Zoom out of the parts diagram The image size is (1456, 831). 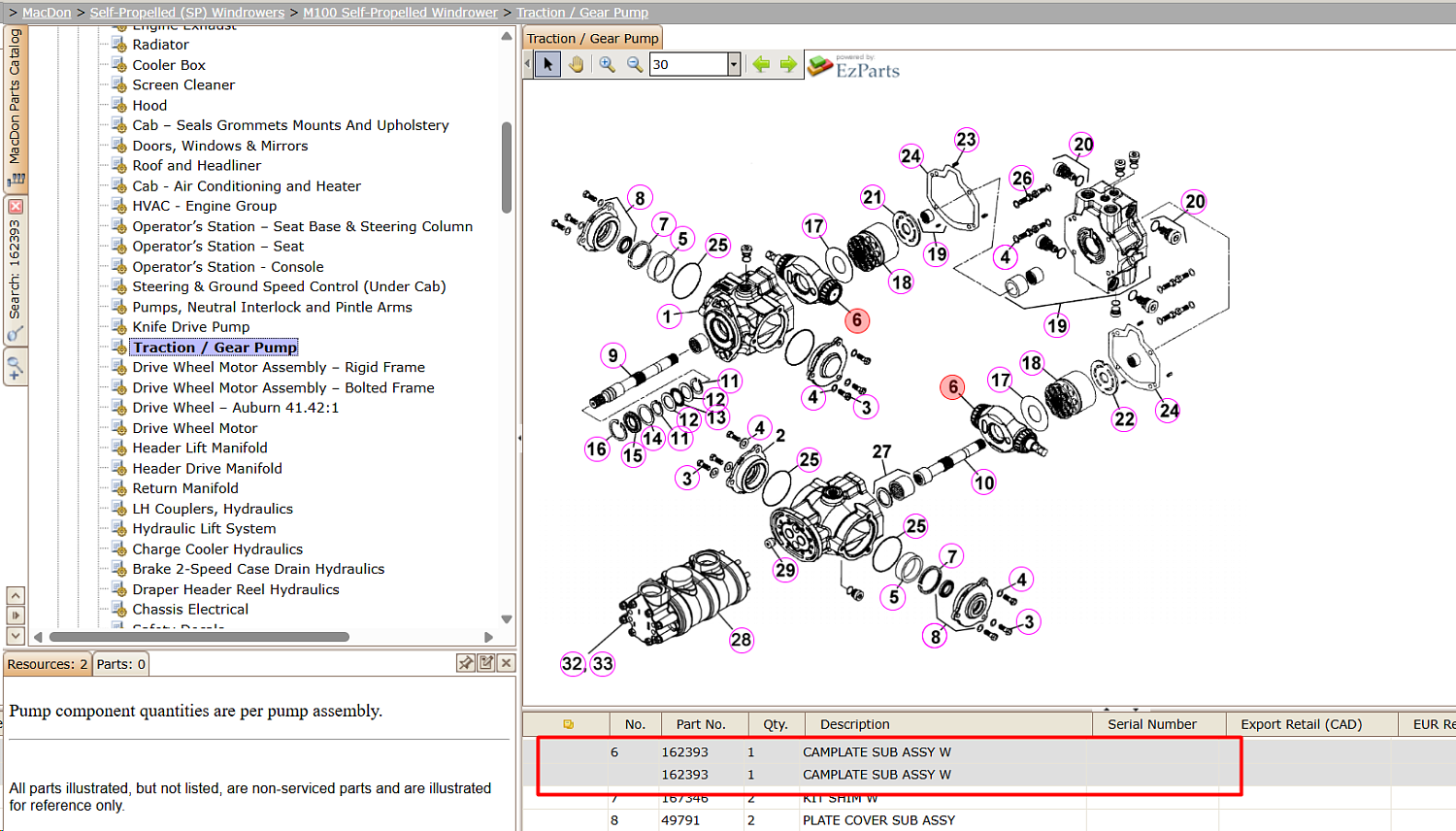[635, 64]
